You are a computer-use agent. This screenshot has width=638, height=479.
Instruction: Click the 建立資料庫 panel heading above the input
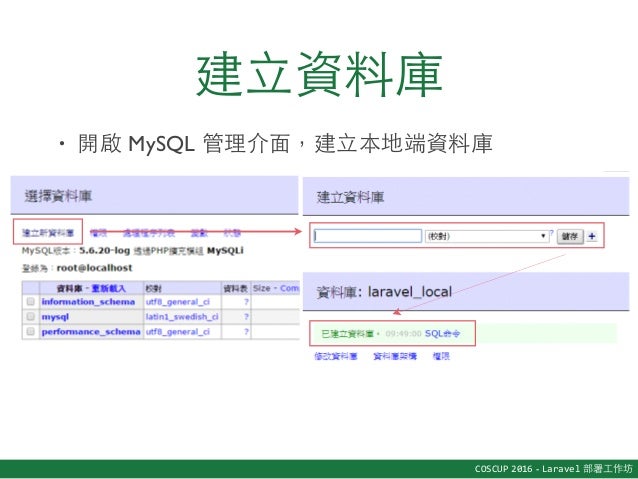[350, 197]
